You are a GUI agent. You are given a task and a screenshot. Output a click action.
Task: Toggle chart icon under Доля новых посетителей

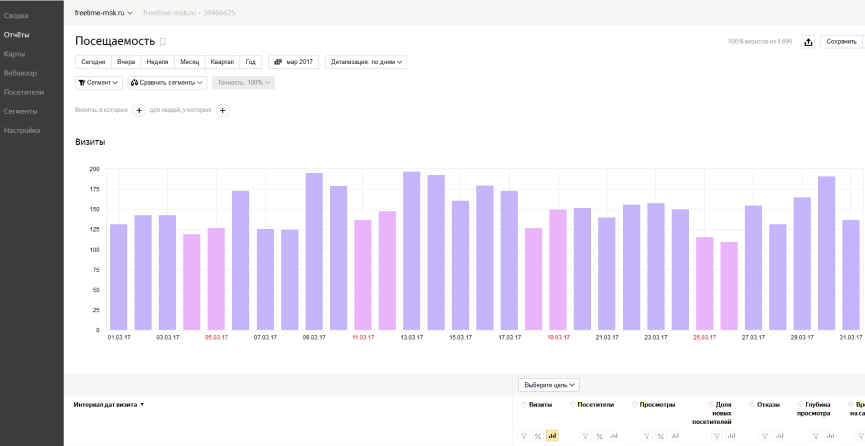point(731,436)
